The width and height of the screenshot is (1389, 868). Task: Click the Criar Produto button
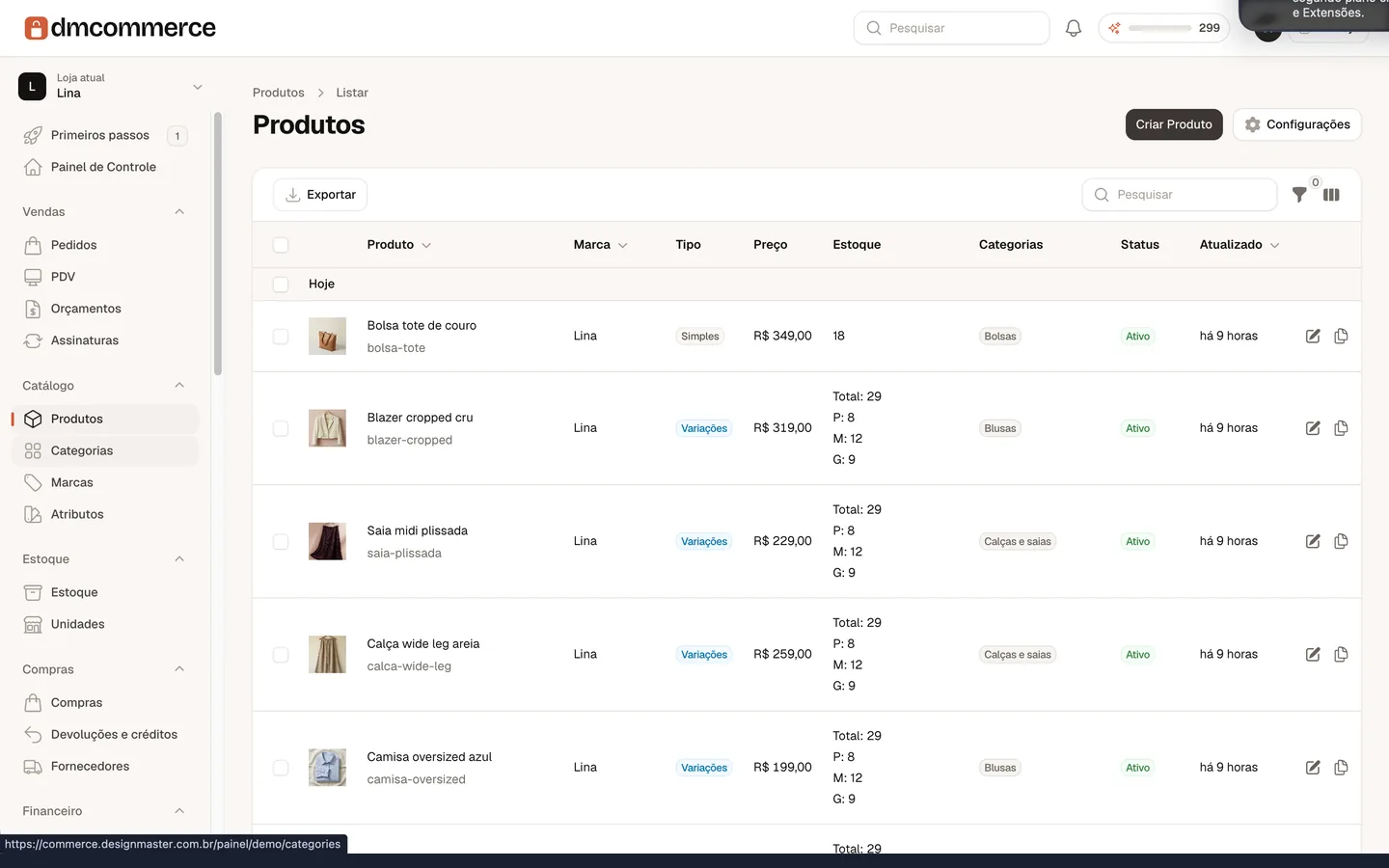[x=1174, y=124]
